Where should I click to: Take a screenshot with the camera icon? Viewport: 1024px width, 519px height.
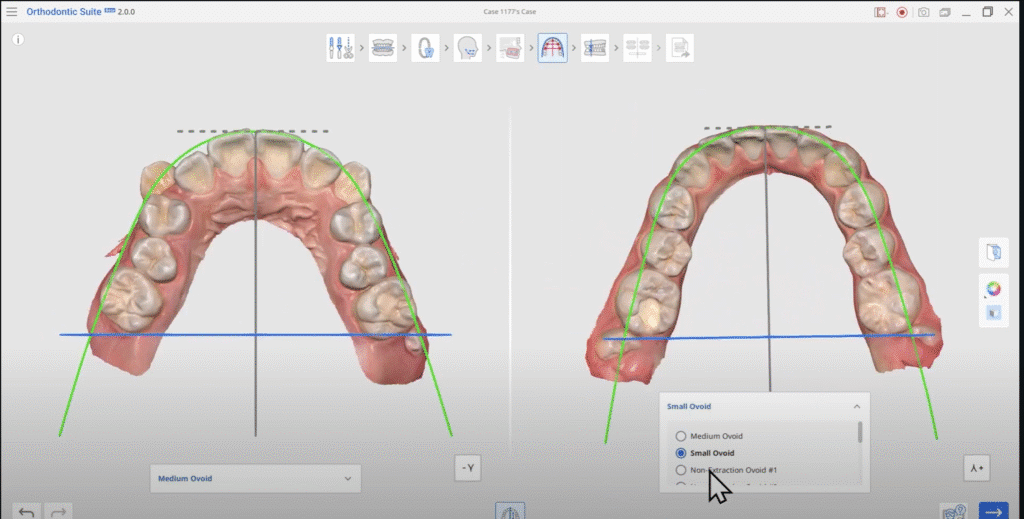[x=923, y=12]
